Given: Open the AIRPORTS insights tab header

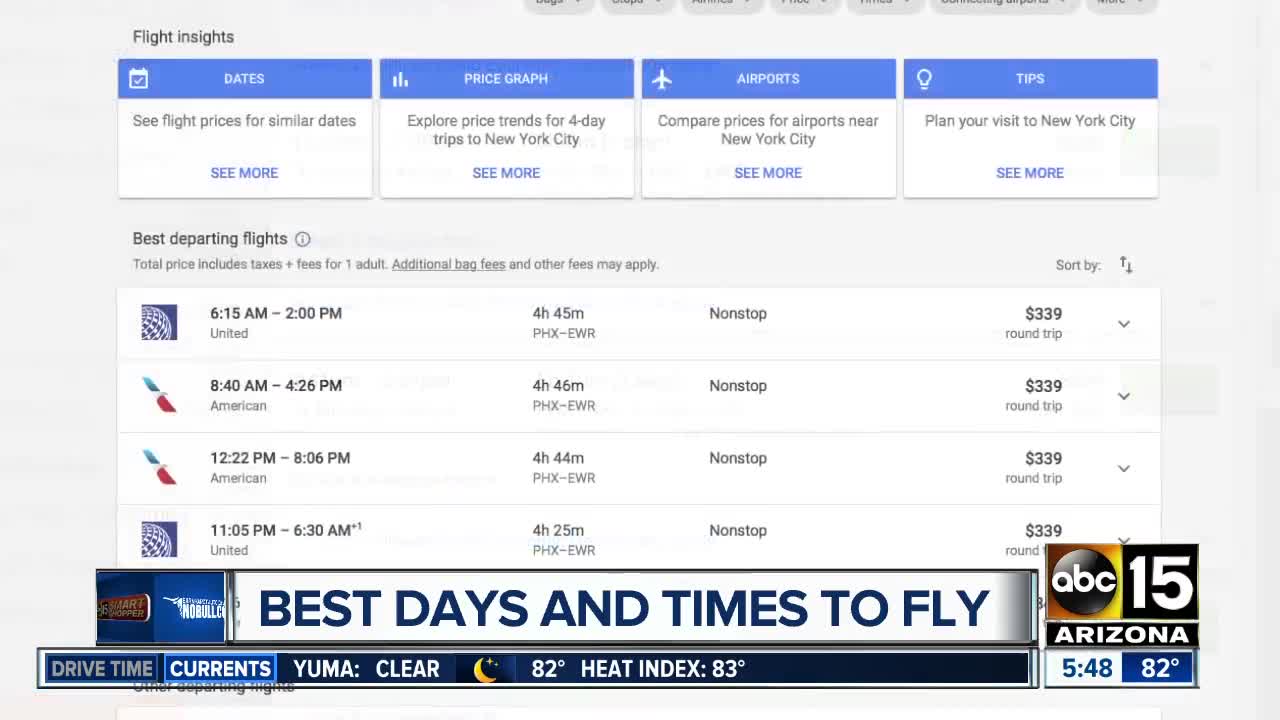Looking at the screenshot, I should [x=769, y=78].
